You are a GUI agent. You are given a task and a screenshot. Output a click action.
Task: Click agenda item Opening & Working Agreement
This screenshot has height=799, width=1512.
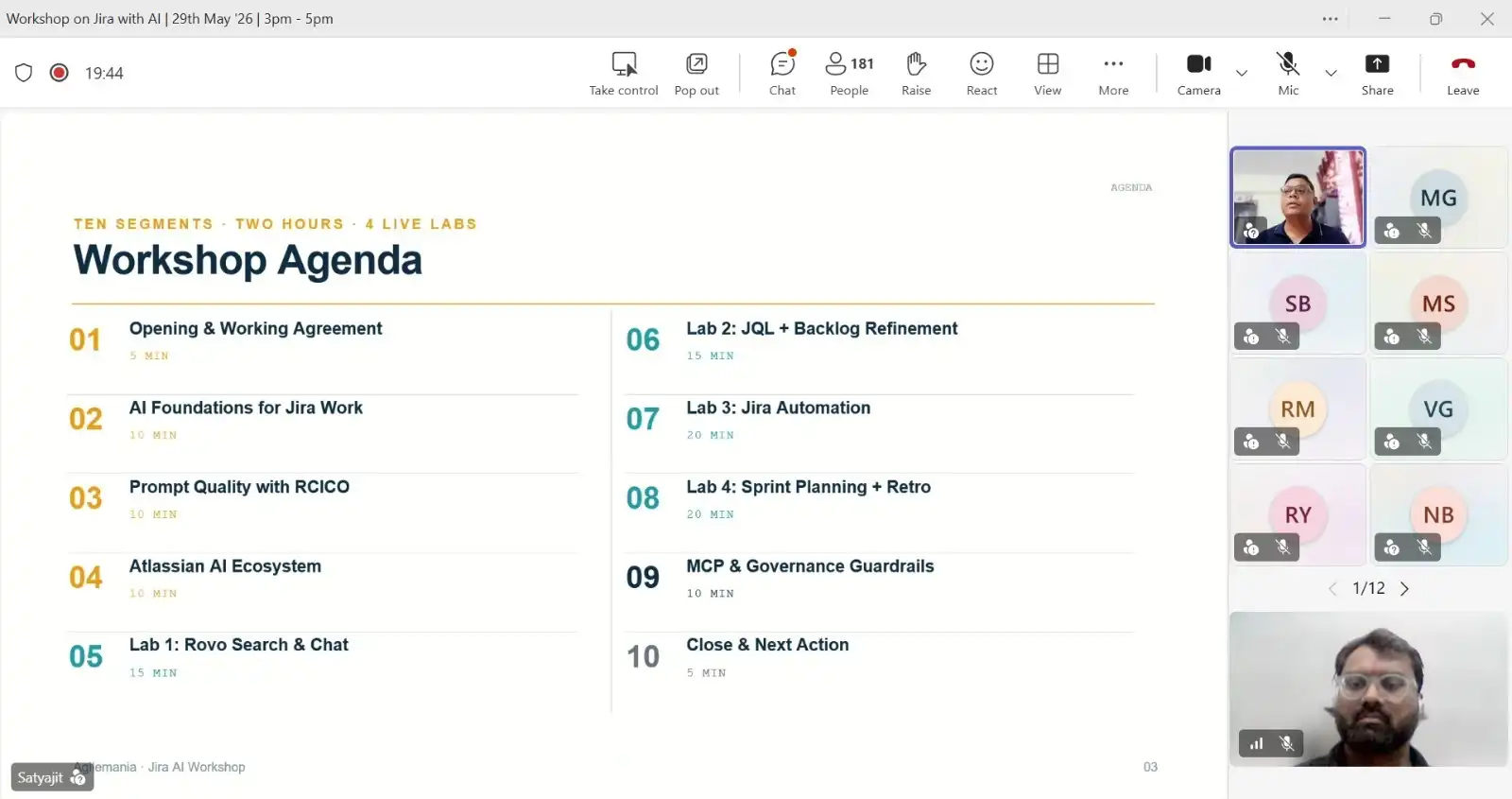point(255,328)
